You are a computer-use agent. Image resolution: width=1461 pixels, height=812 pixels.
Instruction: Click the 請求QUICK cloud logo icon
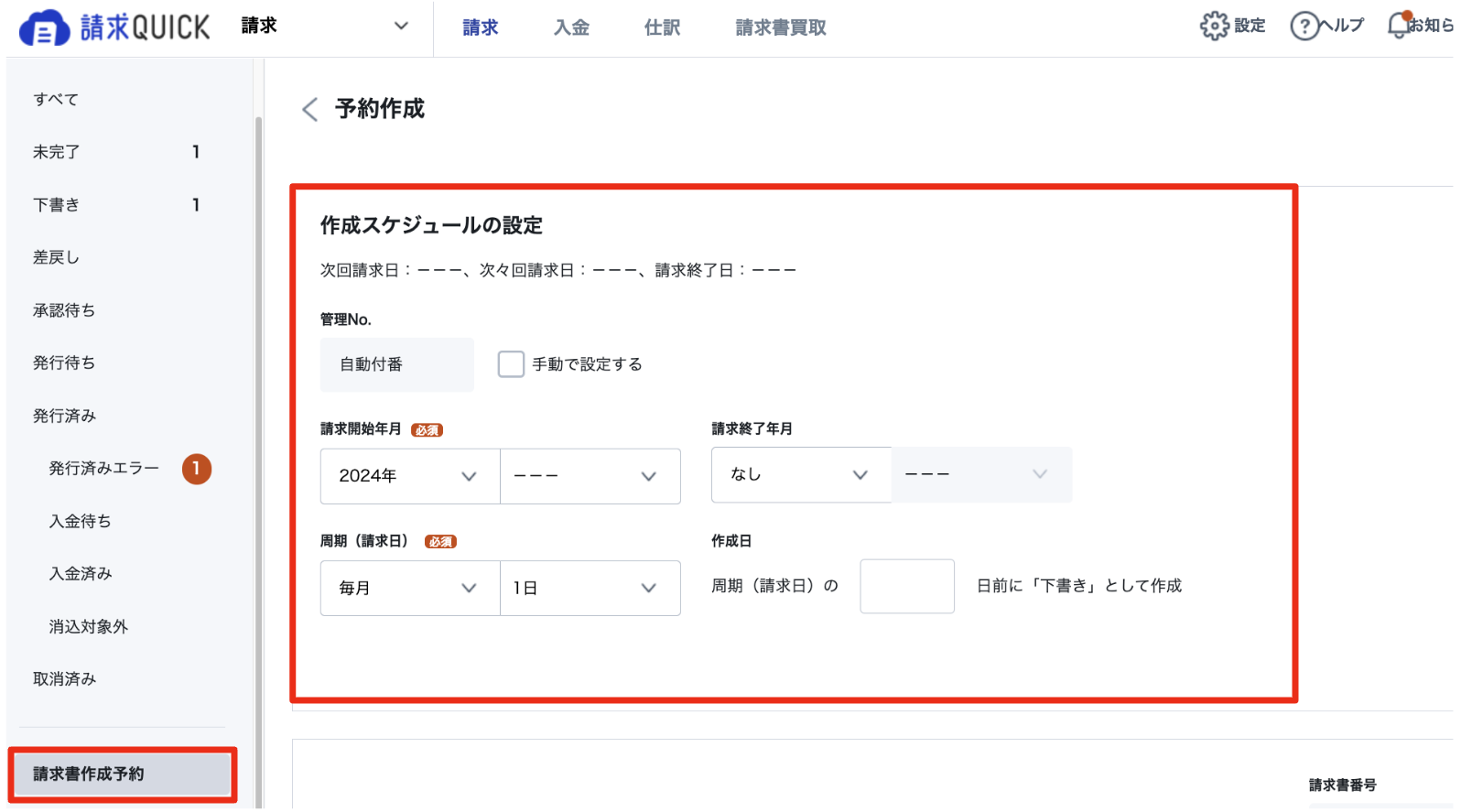click(44, 27)
